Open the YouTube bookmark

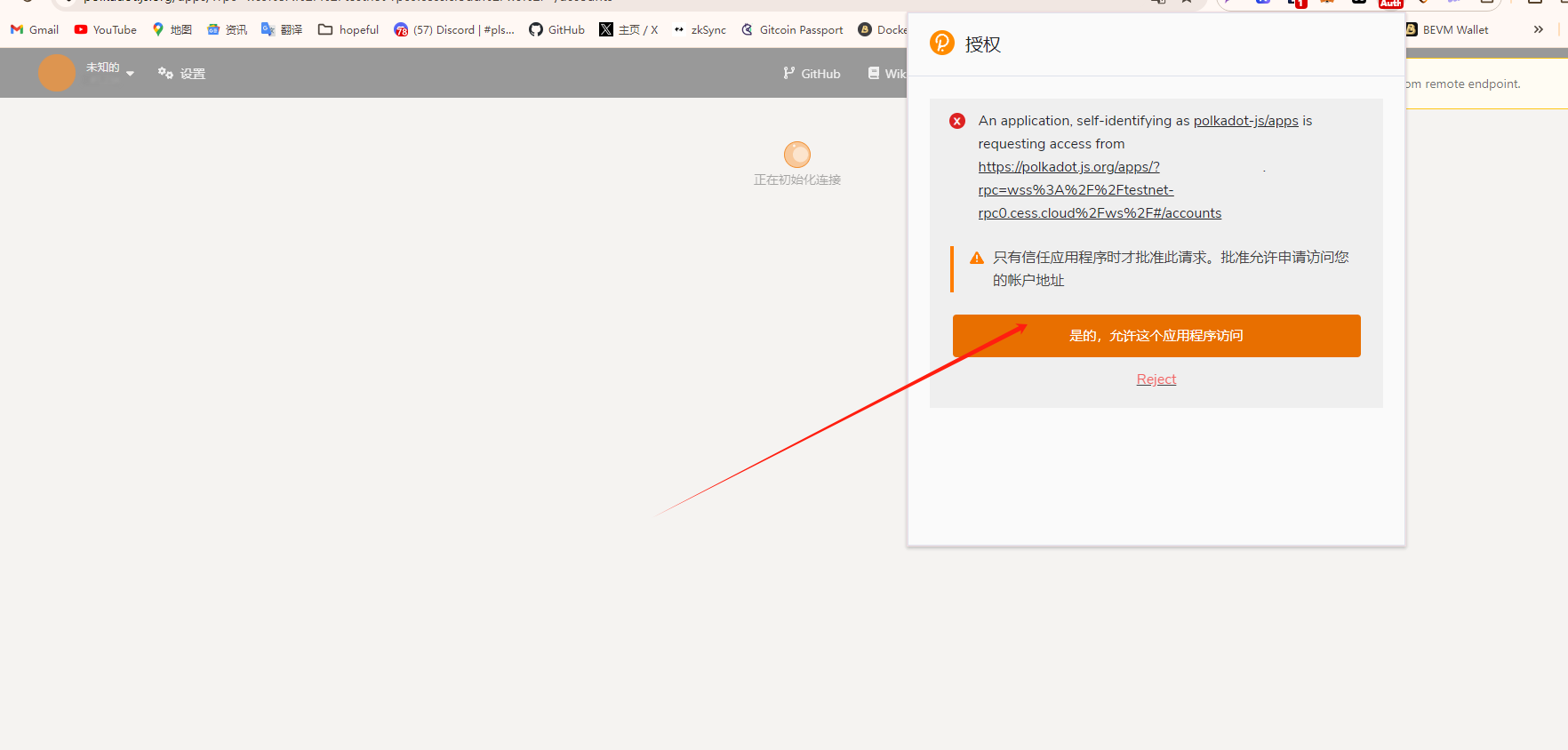105,29
